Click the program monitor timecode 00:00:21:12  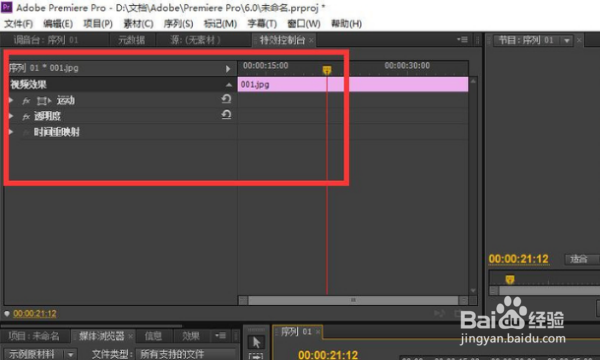[x=518, y=259]
